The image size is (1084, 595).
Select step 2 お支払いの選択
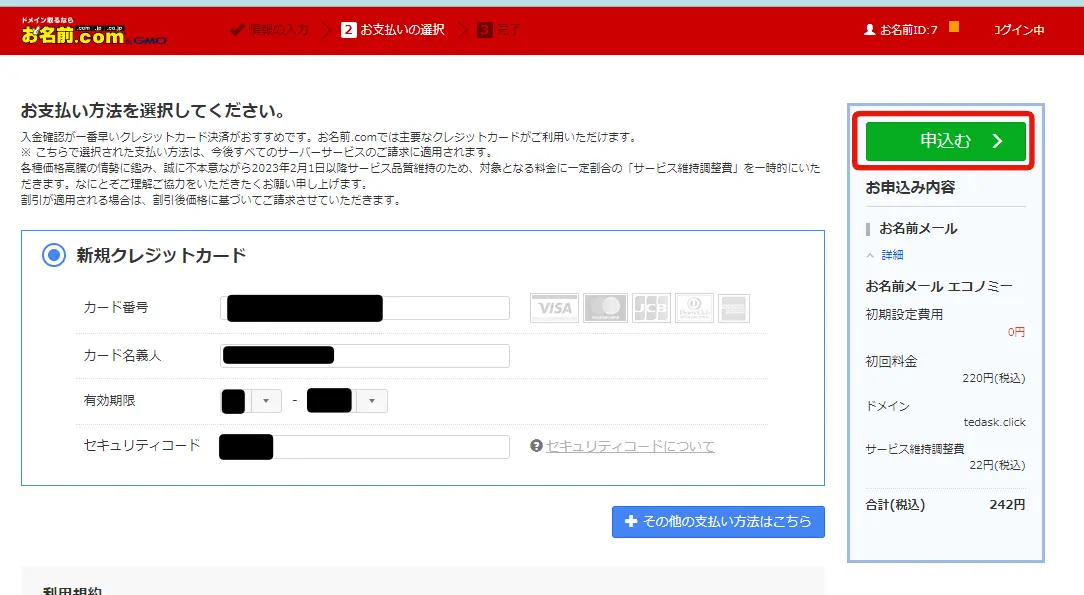[x=393, y=30]
